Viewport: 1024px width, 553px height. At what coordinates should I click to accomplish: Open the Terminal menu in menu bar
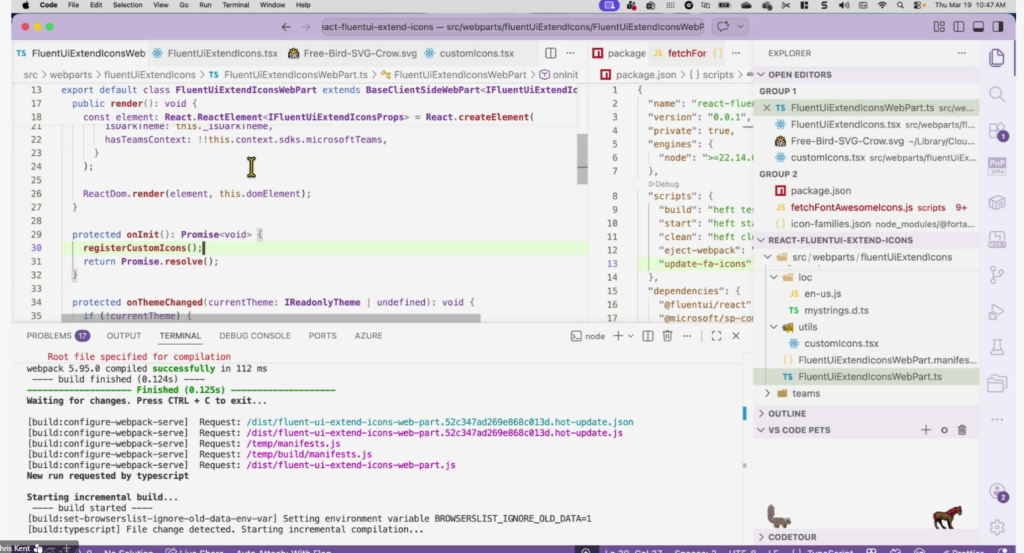tap(237, 5)
